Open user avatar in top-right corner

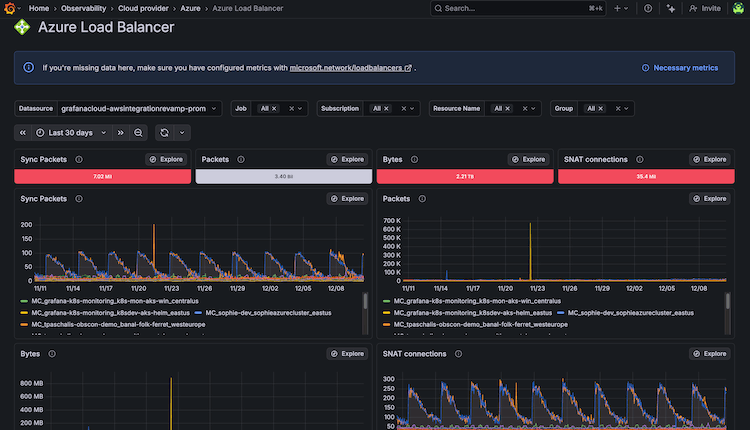pos(736,8)
